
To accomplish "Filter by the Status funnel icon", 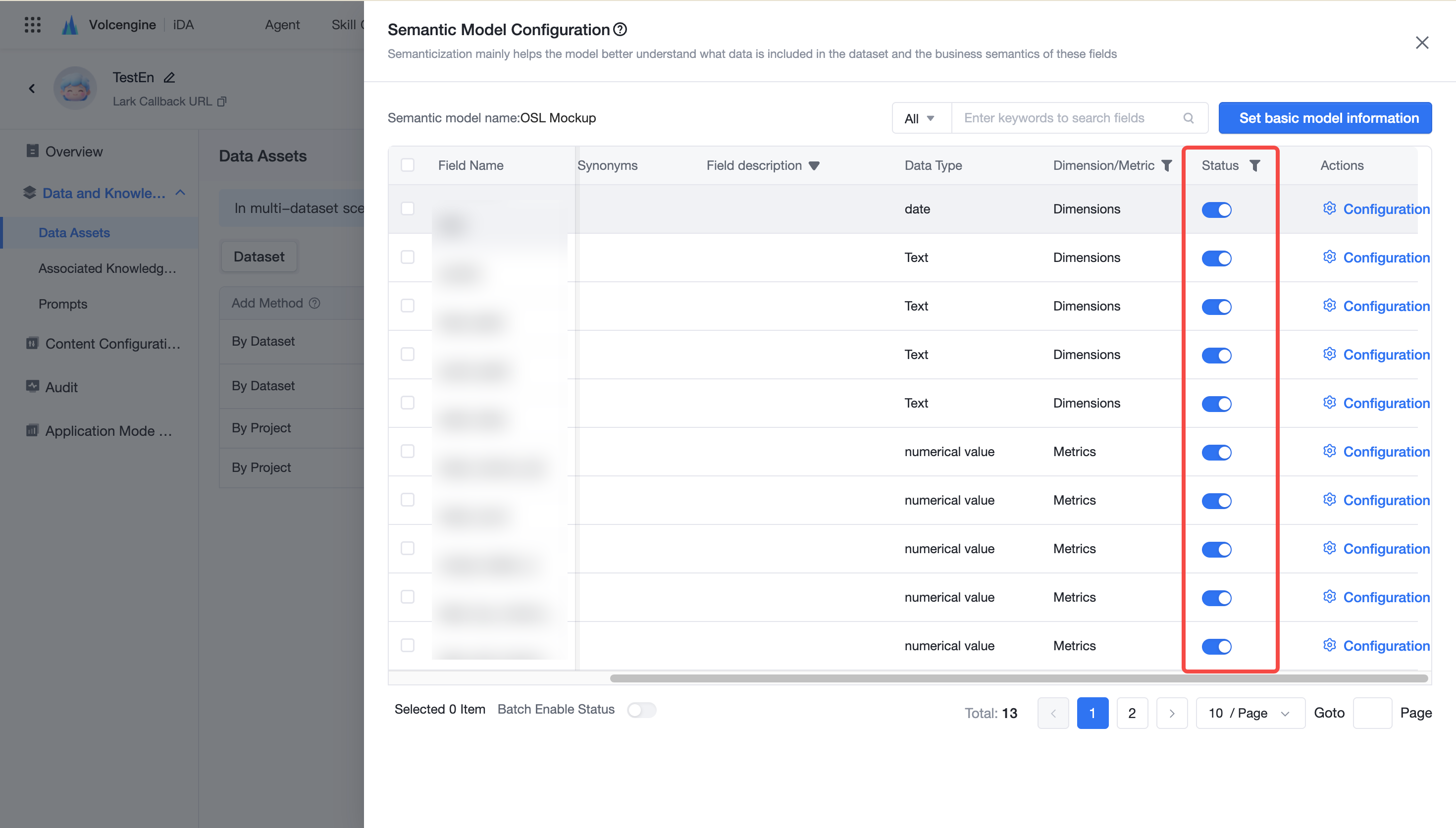I will point(1255,165).
